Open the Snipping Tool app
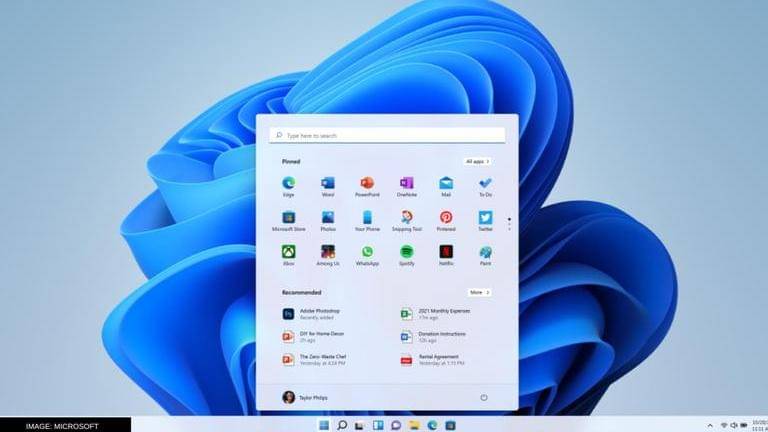Viewport: 768px width, 432px height. tap(406, 218)
